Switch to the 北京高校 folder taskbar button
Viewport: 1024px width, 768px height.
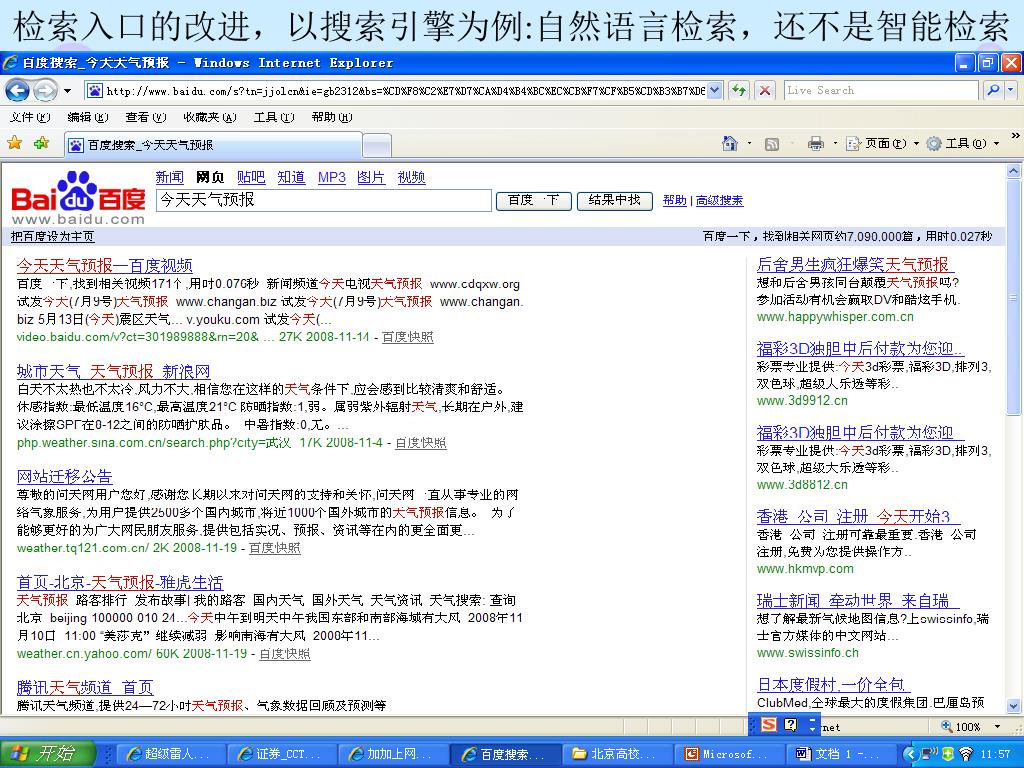click(x=619, y=754)
